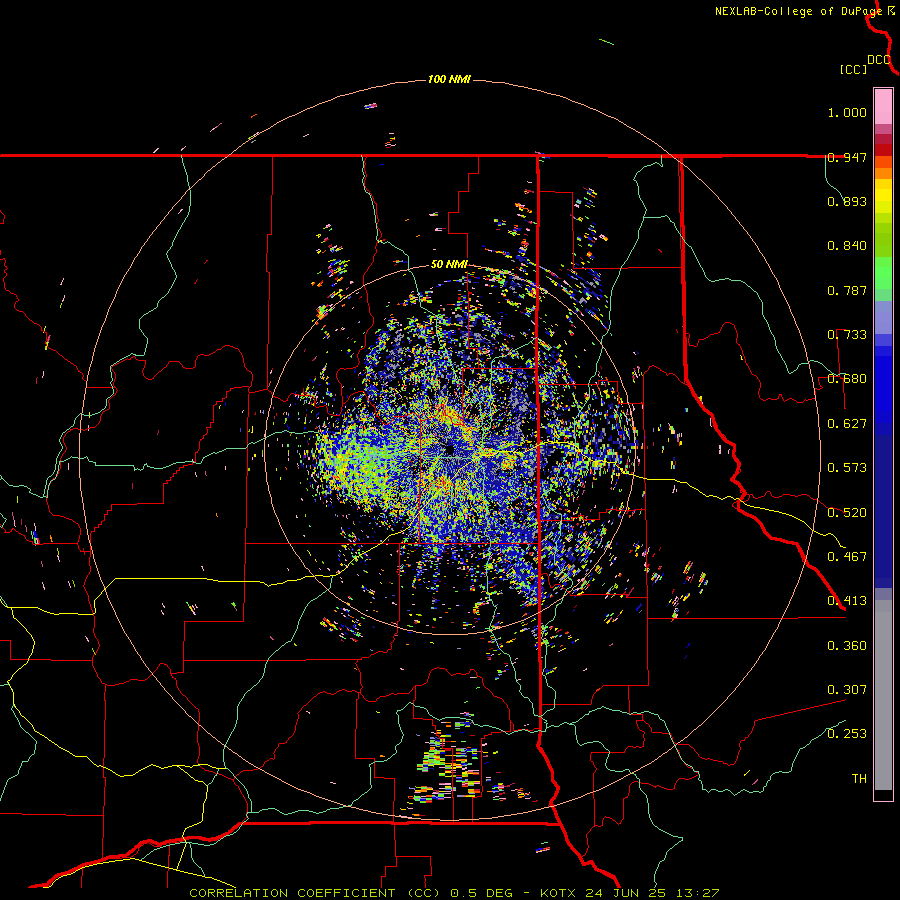This screenshot has width=900, height=900.
Task: Pick the lavender band on the color bar
Action: tap(883, 317)
